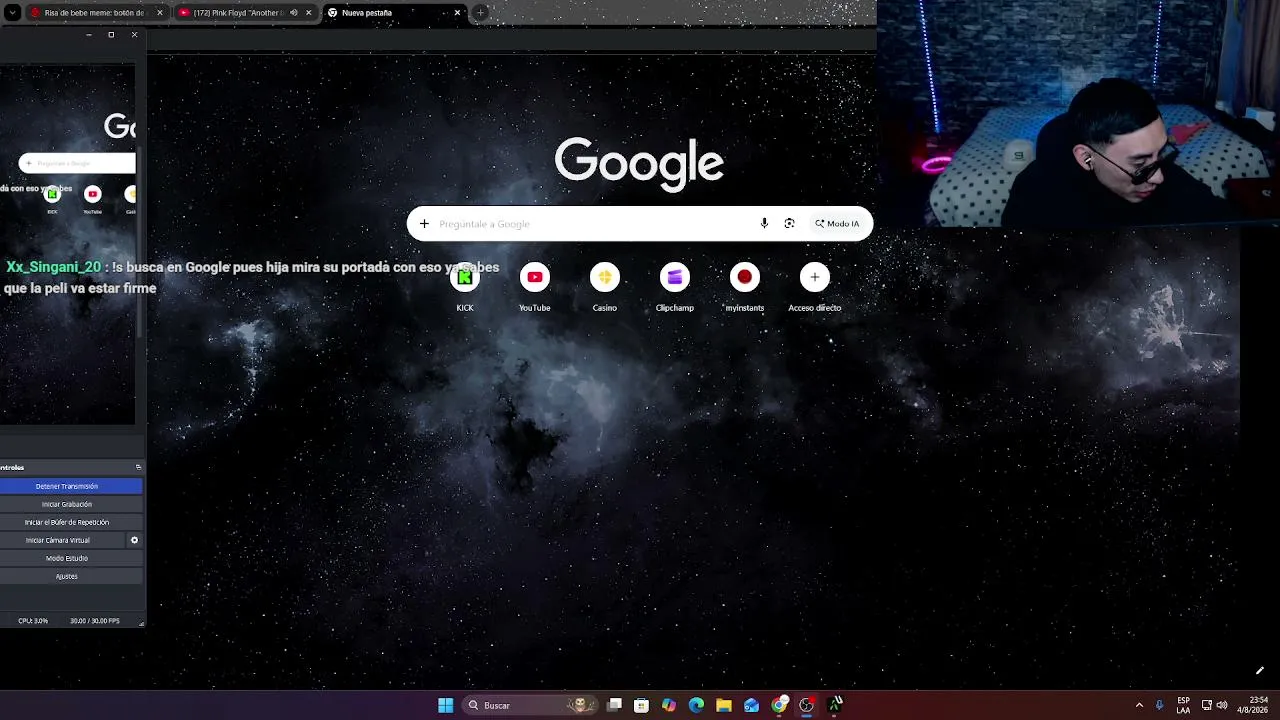Open volume control in the system tray
The height and width of the screenshot is (720, 1280).
tap(1222, 705)
